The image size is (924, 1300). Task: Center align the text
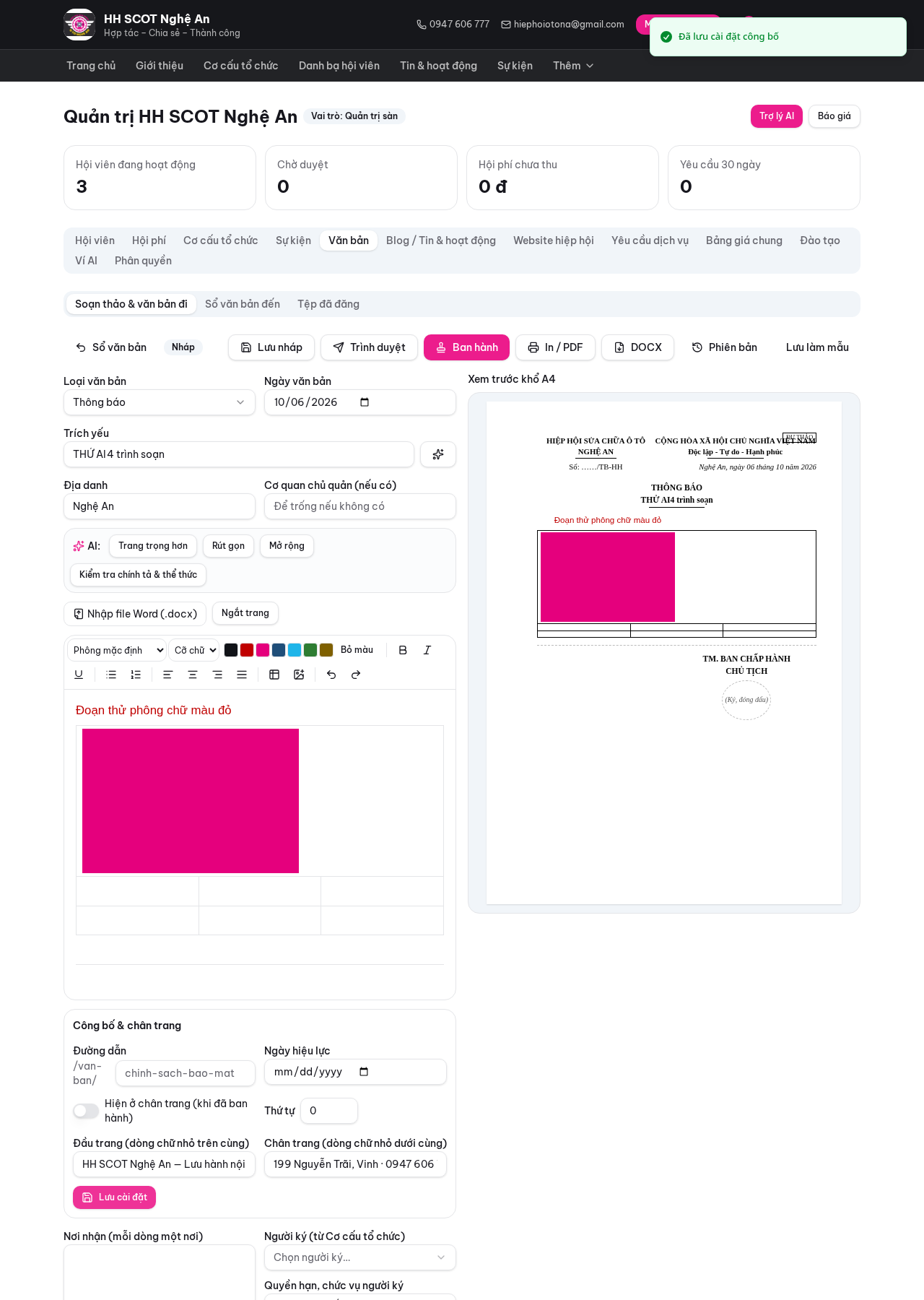click(193, 675)
